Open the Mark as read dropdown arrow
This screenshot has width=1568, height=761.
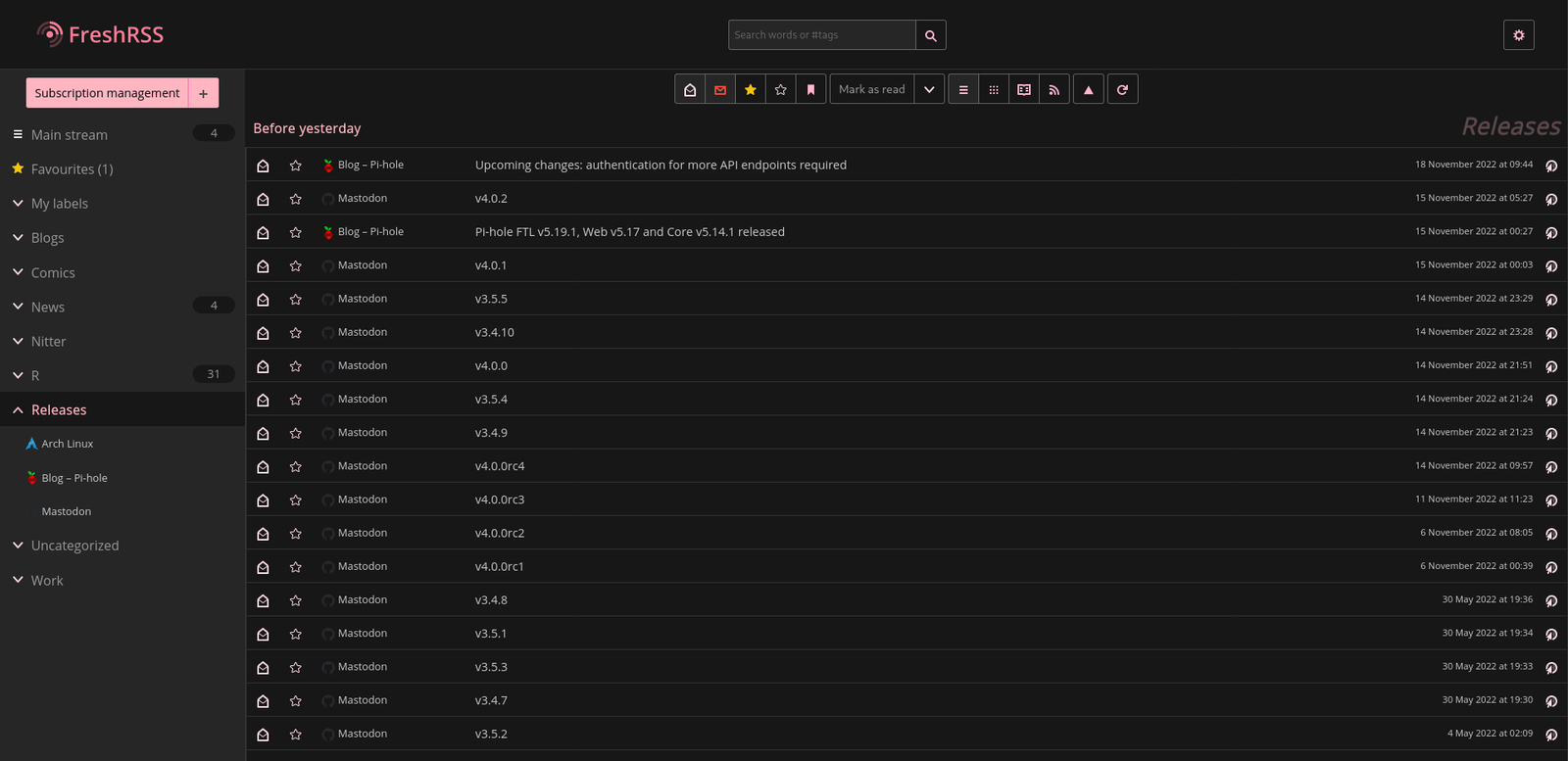[x=929, y=90]
